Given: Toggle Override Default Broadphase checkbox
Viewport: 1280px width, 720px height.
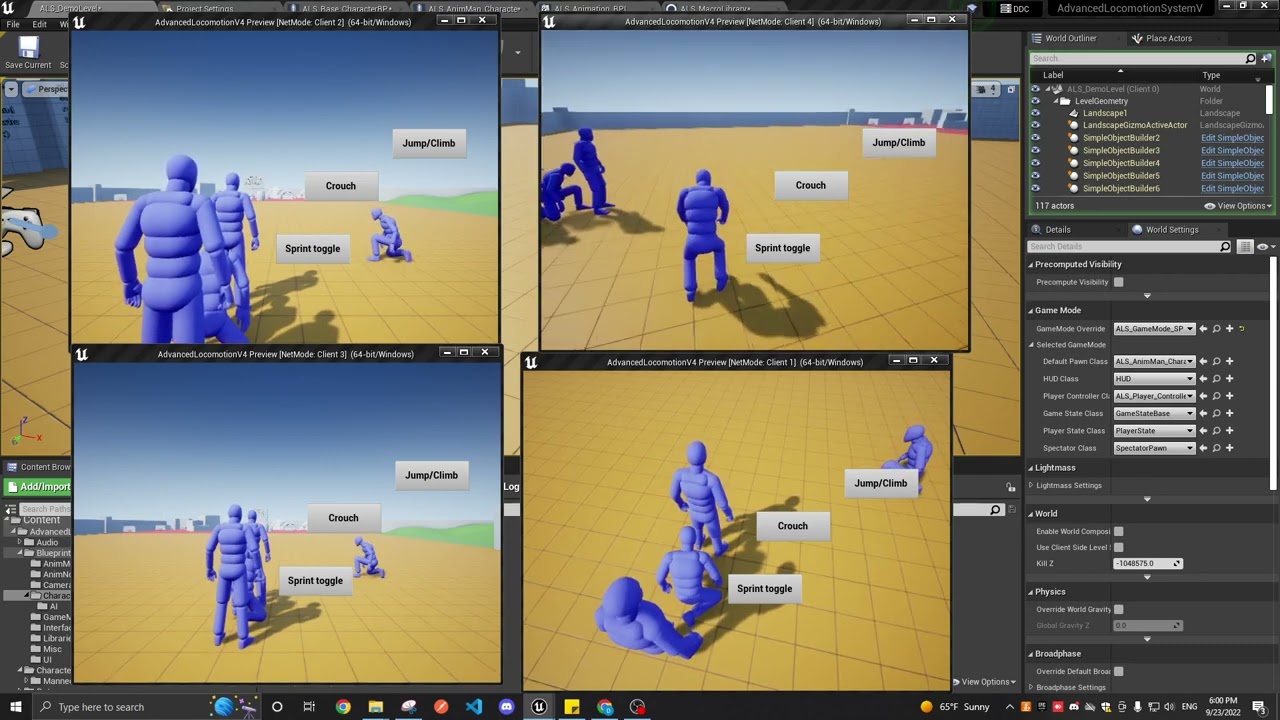Looking at the screenshot, I should [1118, 671].
